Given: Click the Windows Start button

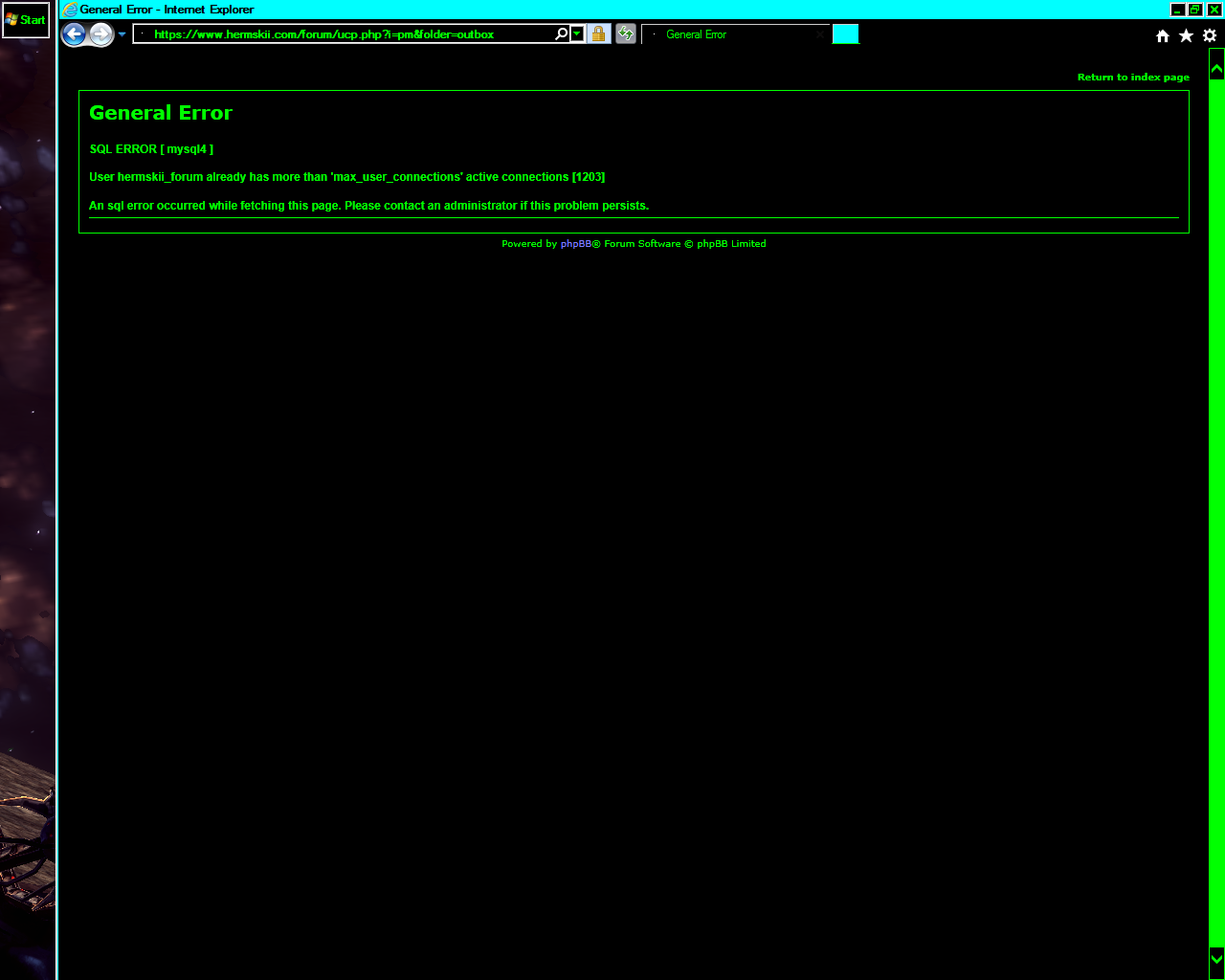Looking at the screenshot, I should 25,19.
